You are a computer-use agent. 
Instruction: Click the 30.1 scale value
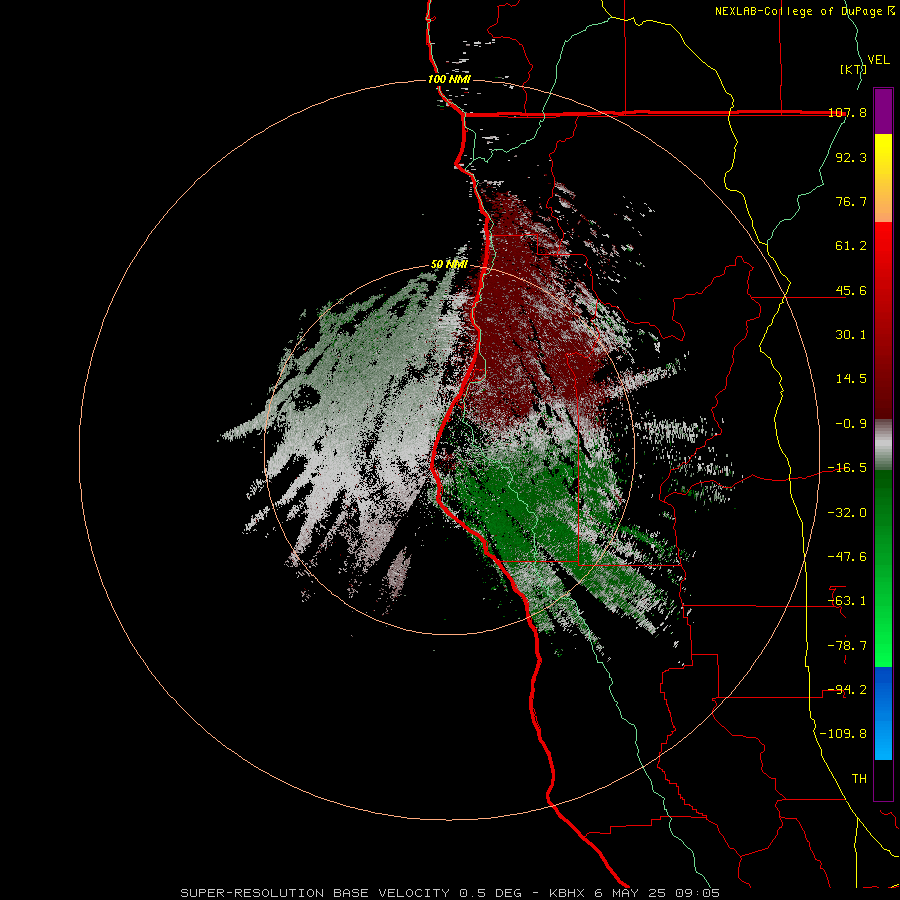click(851, 335)
